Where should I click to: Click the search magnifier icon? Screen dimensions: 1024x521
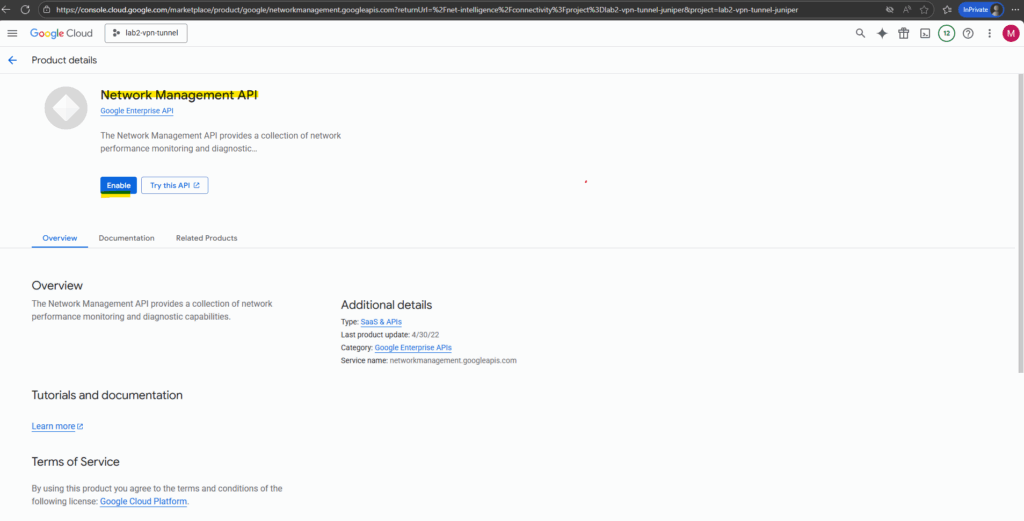(860, 33)
